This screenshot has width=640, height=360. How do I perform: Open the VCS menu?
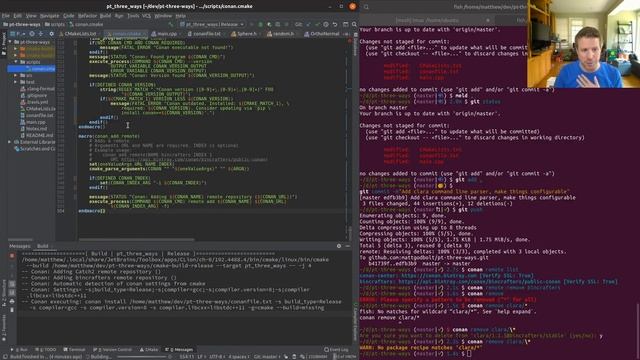tap(147, 16)
